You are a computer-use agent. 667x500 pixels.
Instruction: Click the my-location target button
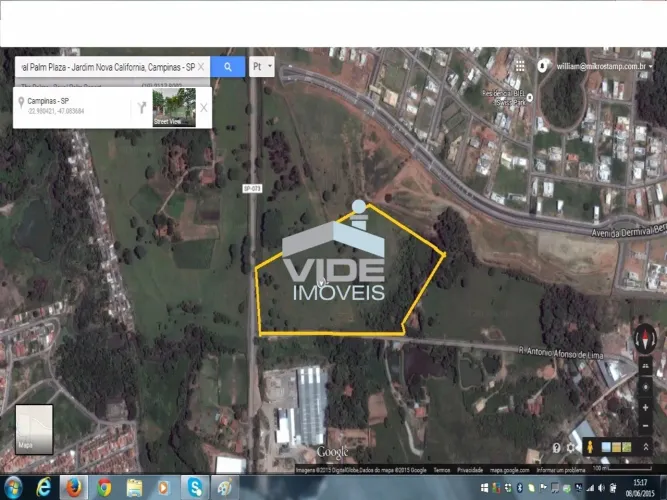pos(645,387)
